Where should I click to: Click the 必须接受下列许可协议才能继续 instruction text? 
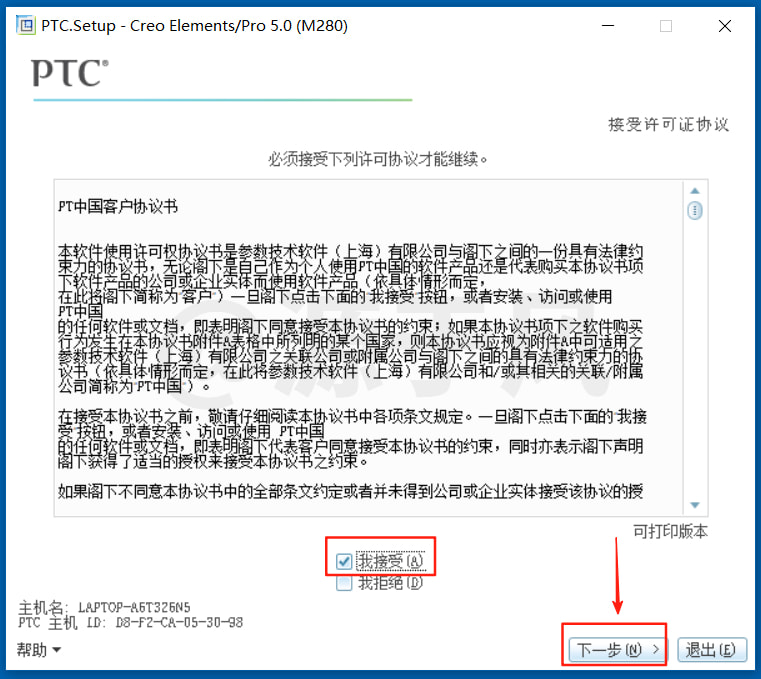pos(378,159)
